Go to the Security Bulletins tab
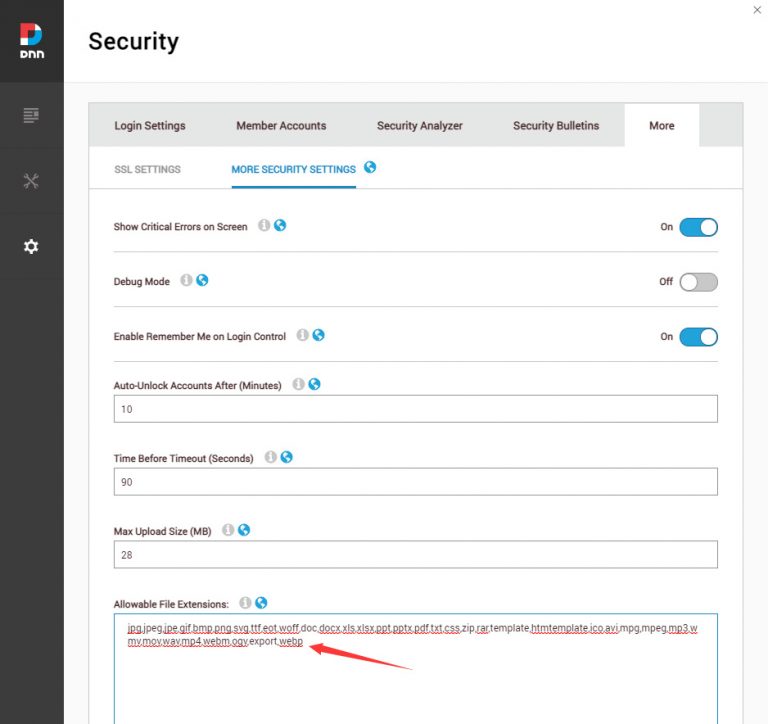The image size is (768, 724). click(556, 126)
